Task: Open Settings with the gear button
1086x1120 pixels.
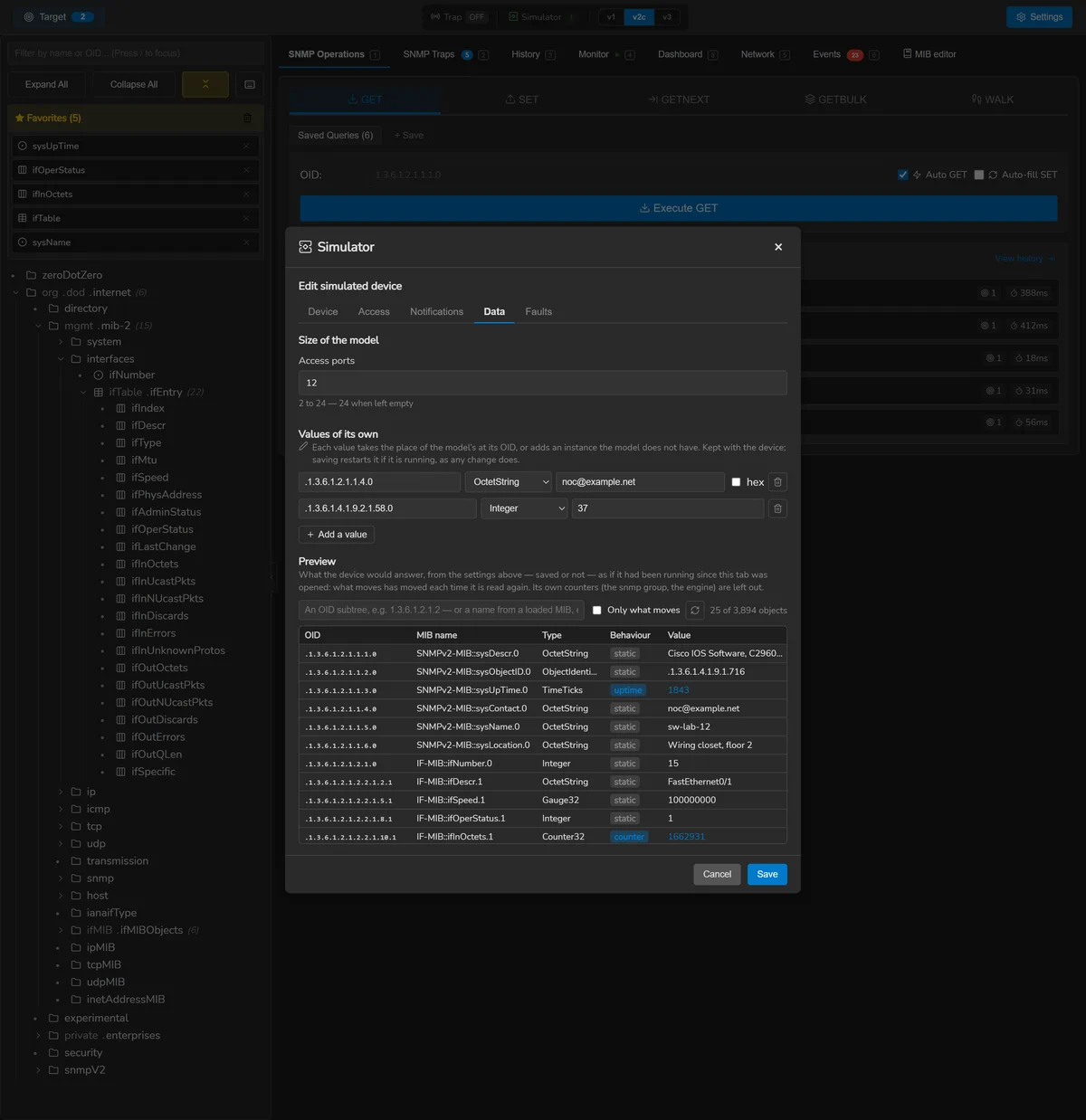Action: tap(1039, 17)
